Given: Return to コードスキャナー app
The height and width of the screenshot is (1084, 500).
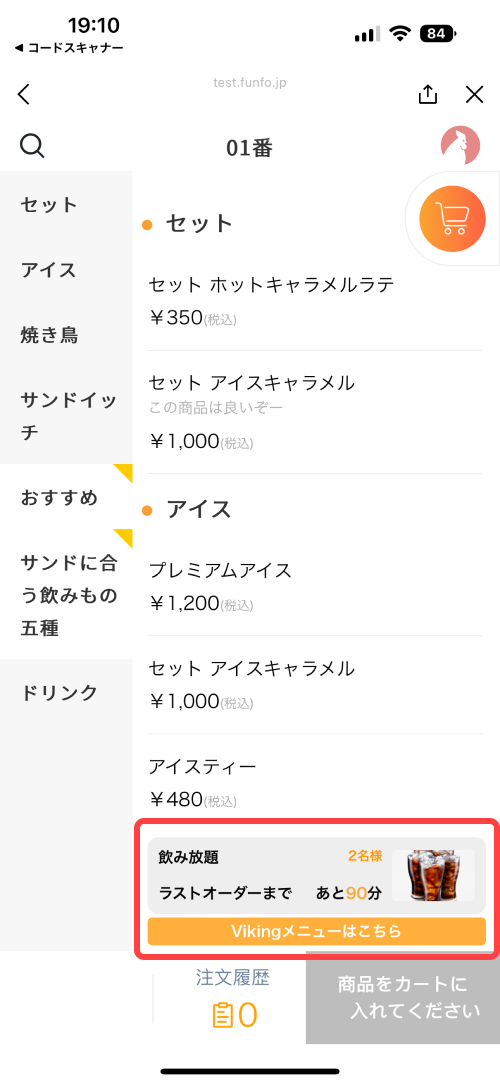Looking at the screenshot, I should [68, 48].
